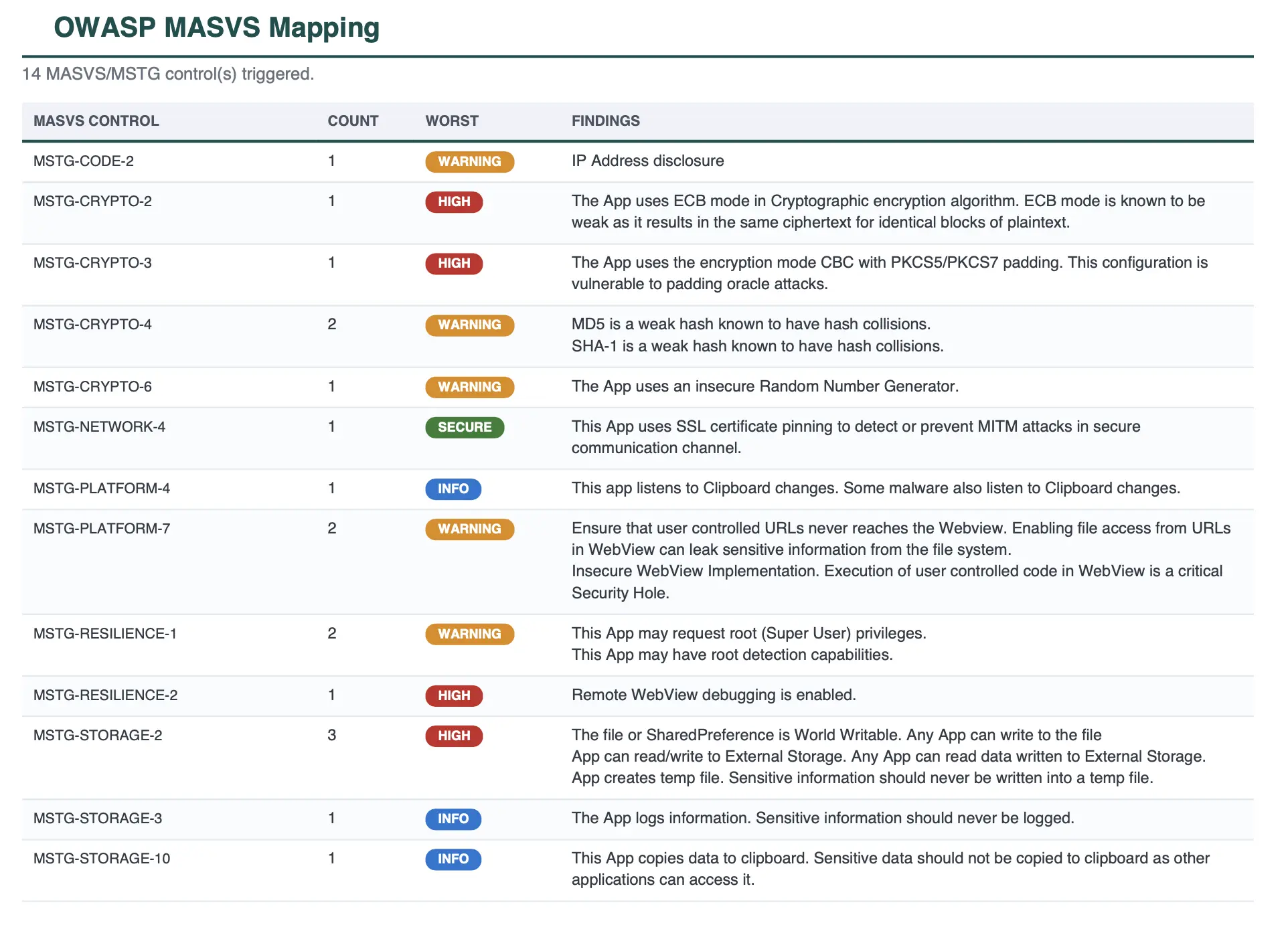Click the WORST column header

tap(452, 121)
